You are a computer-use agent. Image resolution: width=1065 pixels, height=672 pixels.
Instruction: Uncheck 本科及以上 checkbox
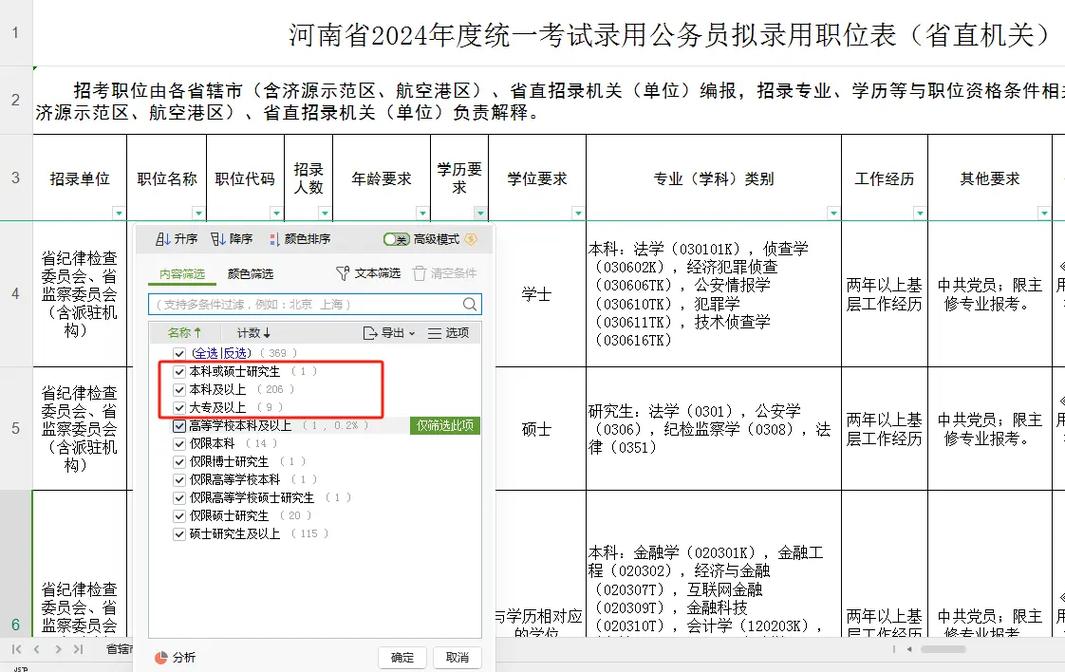pyautogui.click(x=179, y=389)
